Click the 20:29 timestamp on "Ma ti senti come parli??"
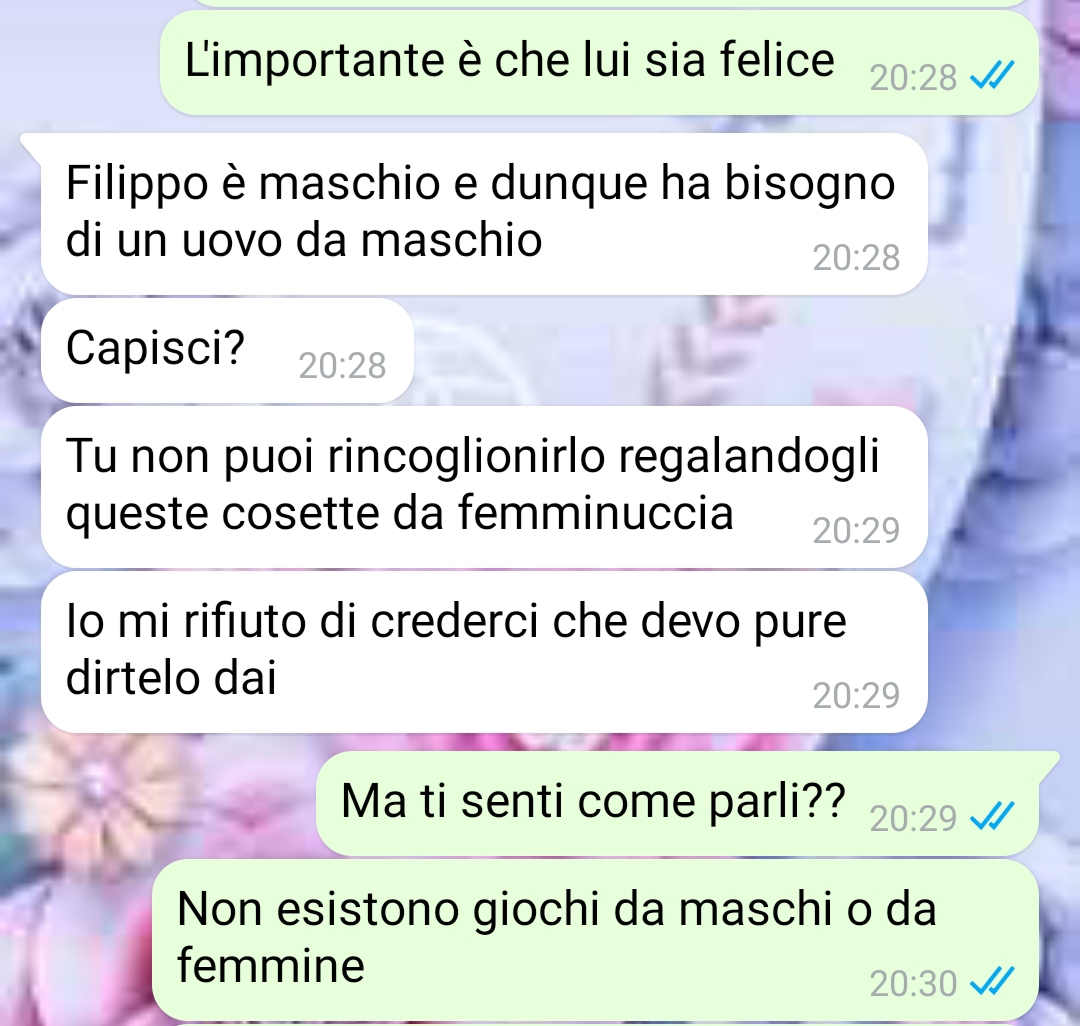The image size is (1080, 1026). (x=913, y=818)
